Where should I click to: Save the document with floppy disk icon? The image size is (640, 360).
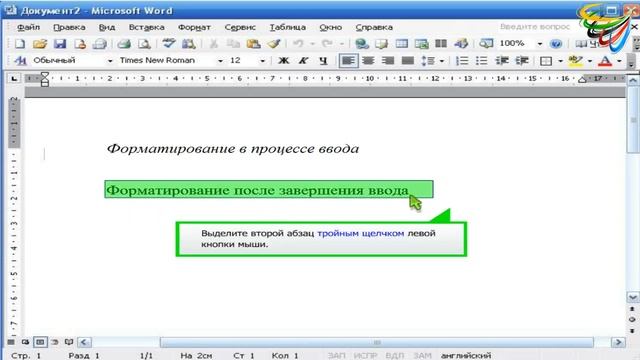pyautogui.click(x=60, y=44)
